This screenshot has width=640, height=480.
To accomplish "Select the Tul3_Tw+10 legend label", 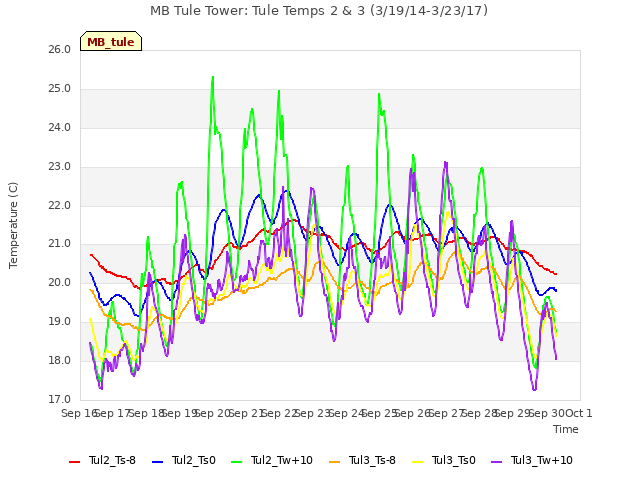I will tap(542, 460).
